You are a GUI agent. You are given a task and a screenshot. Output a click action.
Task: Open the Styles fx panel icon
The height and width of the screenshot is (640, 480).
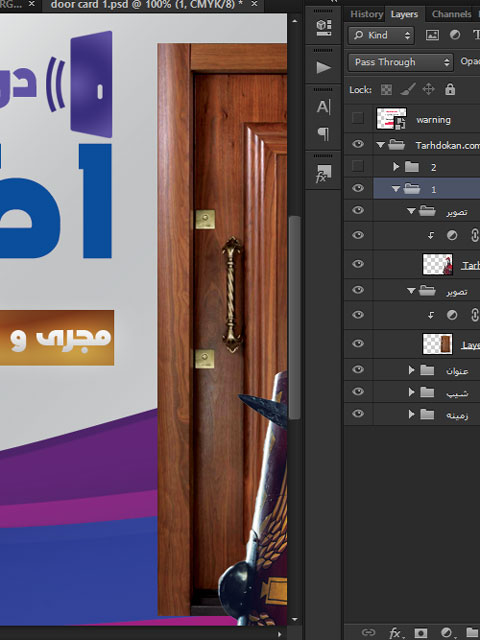(323, 173)
